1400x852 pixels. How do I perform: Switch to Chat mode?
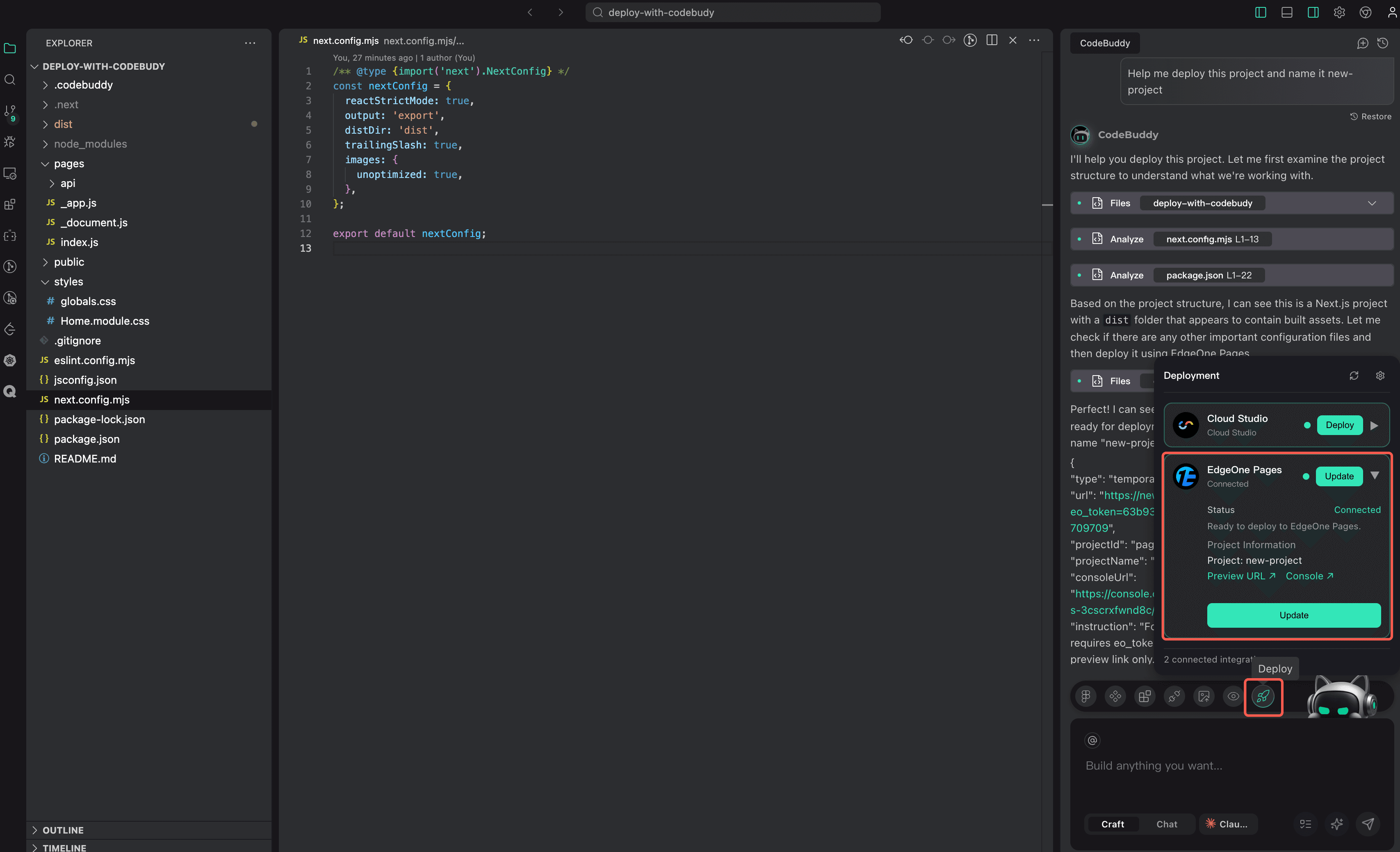pyautogui.click(x=1167, y=824)
